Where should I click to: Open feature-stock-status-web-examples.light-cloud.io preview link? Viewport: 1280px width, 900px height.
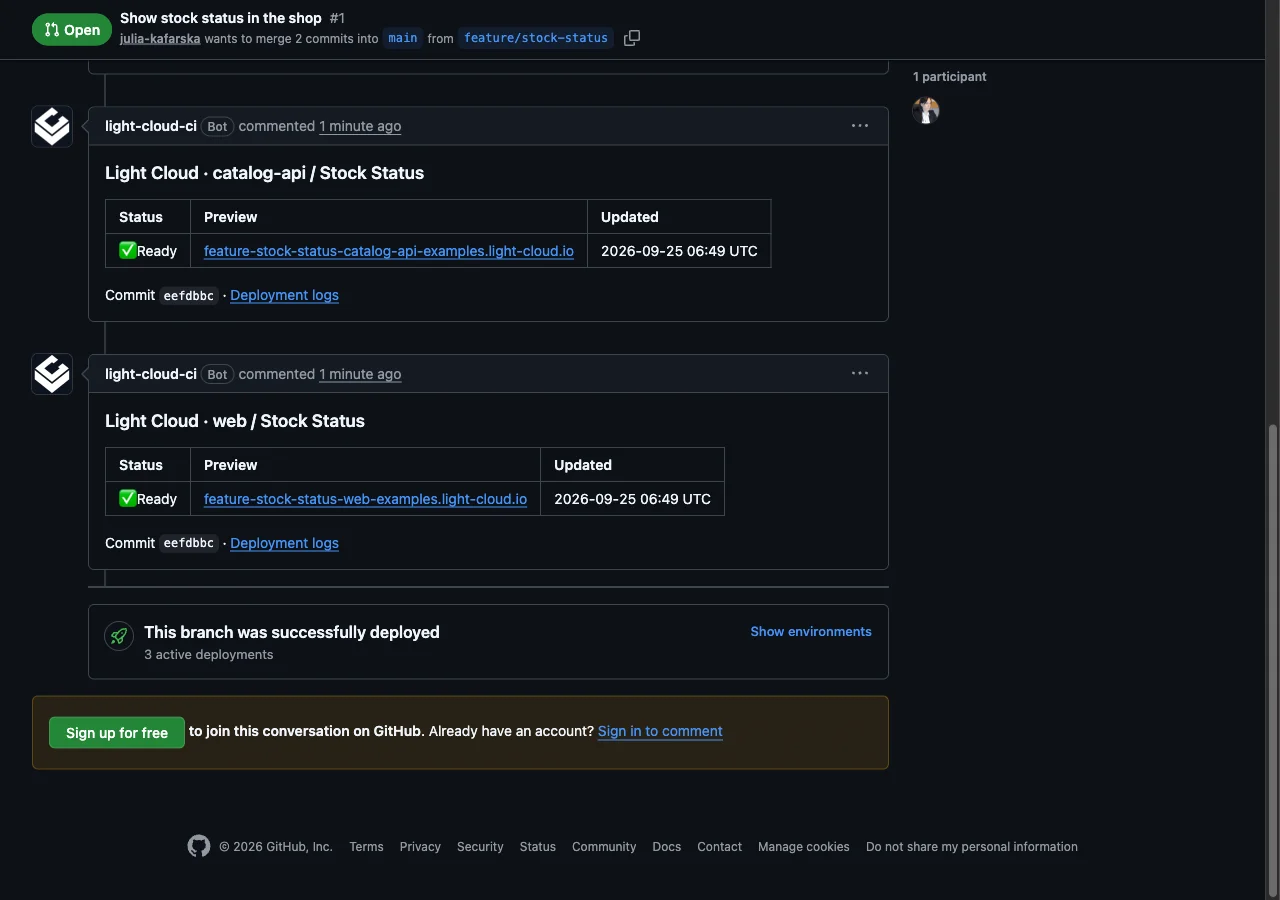[x=365, y=499]
